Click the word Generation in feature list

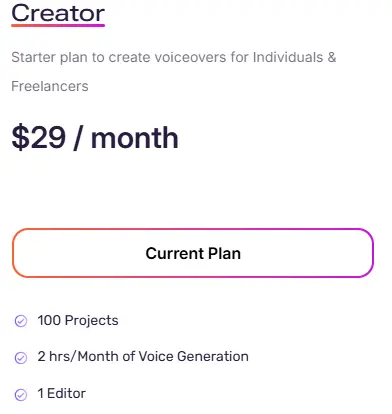coord(213,356)
